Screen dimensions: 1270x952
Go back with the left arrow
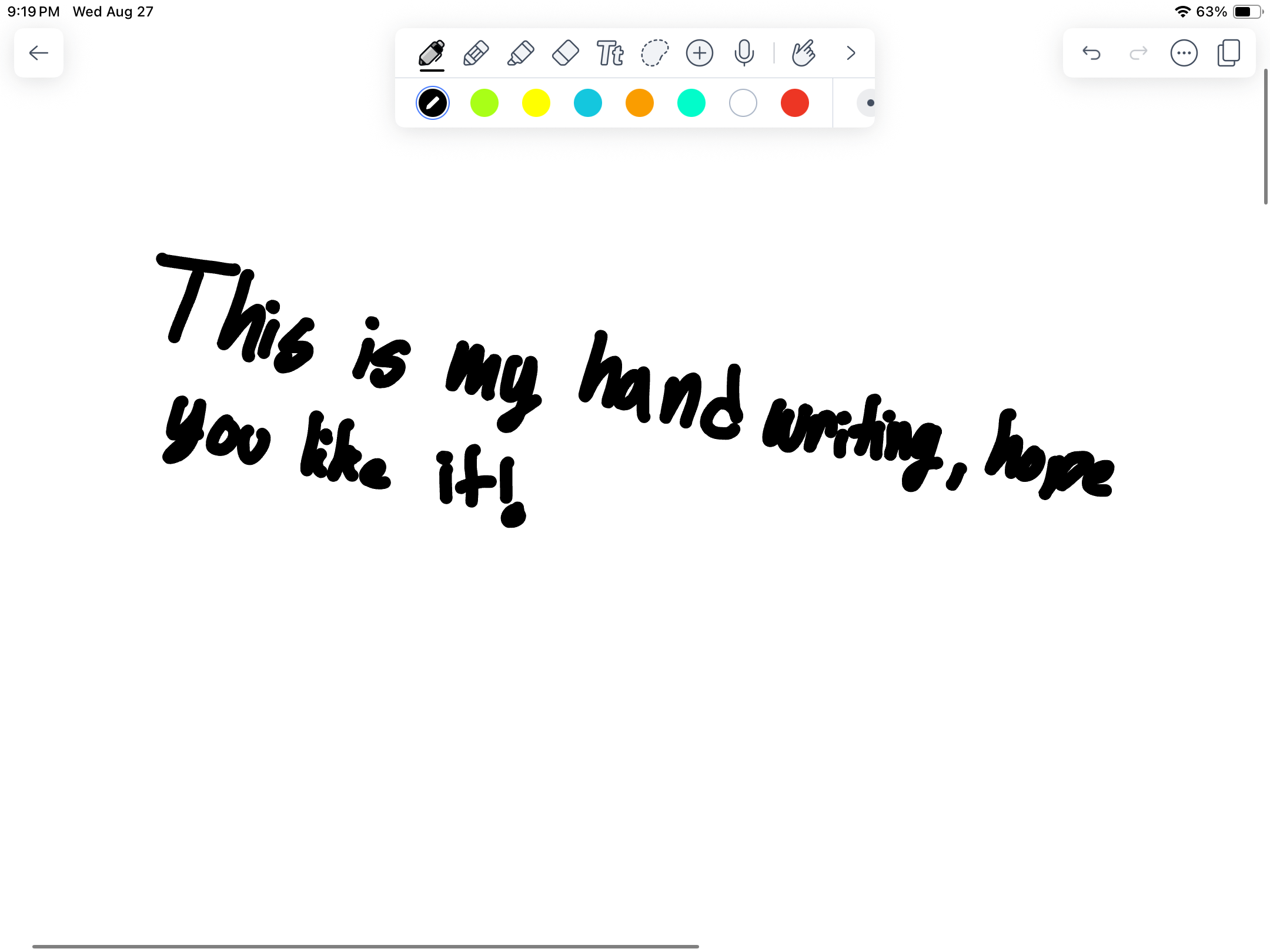[x=39, y=53]
